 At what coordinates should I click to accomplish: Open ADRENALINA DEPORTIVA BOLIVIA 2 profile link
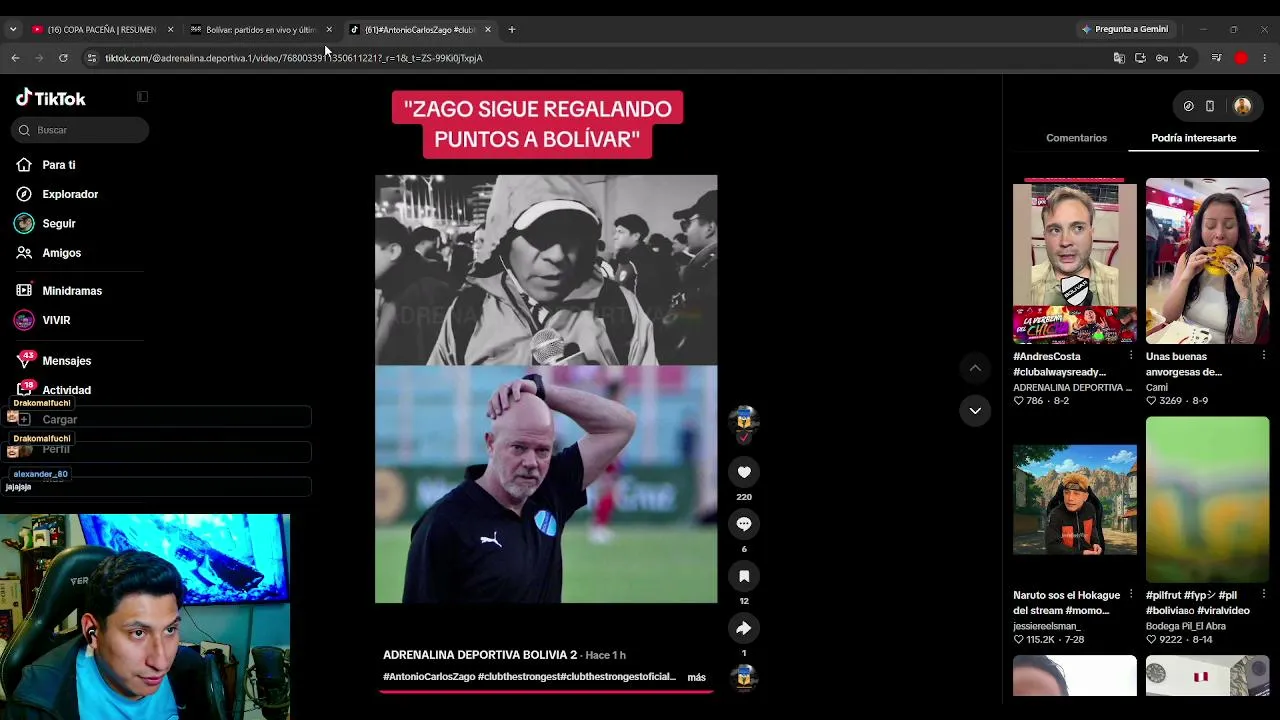[x=480, y=655]
